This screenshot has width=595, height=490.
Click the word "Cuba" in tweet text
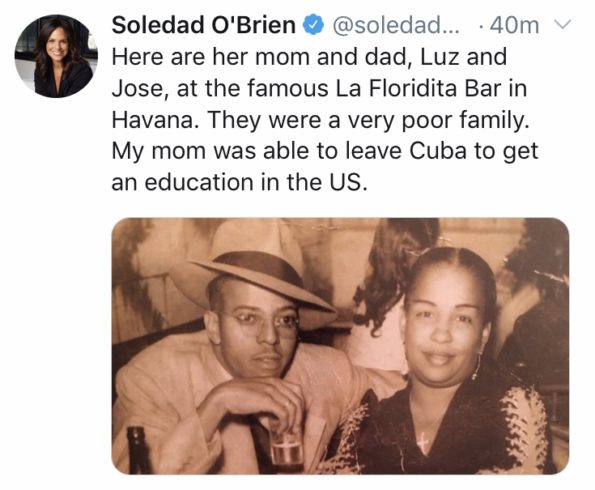(438, 151)
